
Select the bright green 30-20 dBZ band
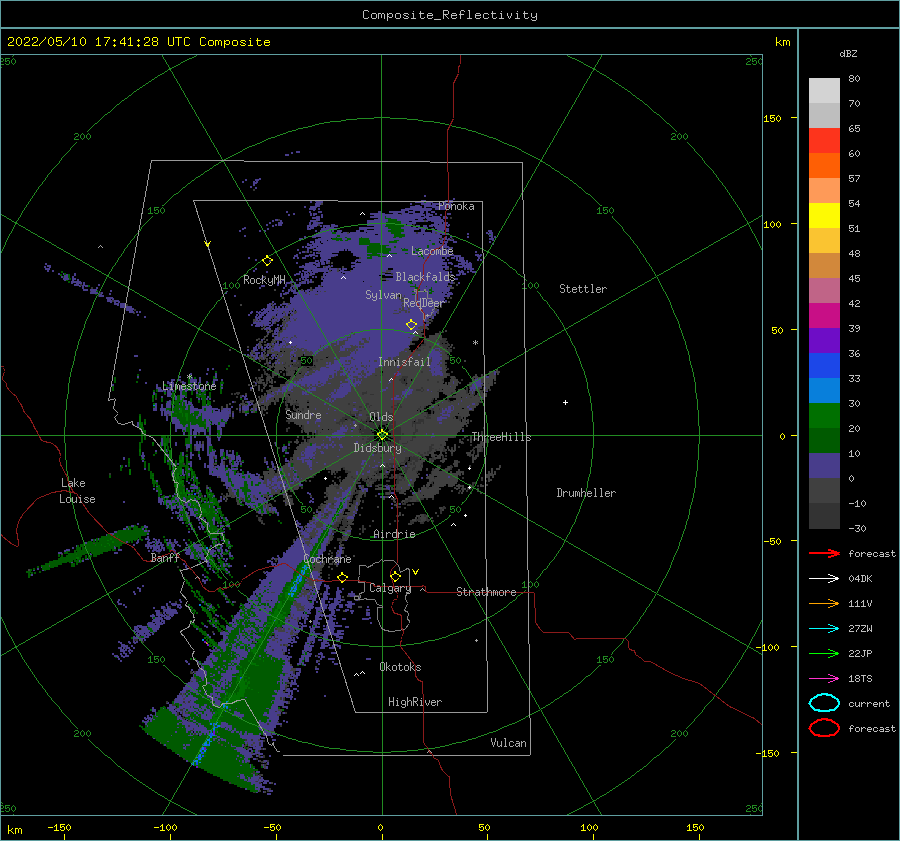pyautogui.click(x=824, y=415)
